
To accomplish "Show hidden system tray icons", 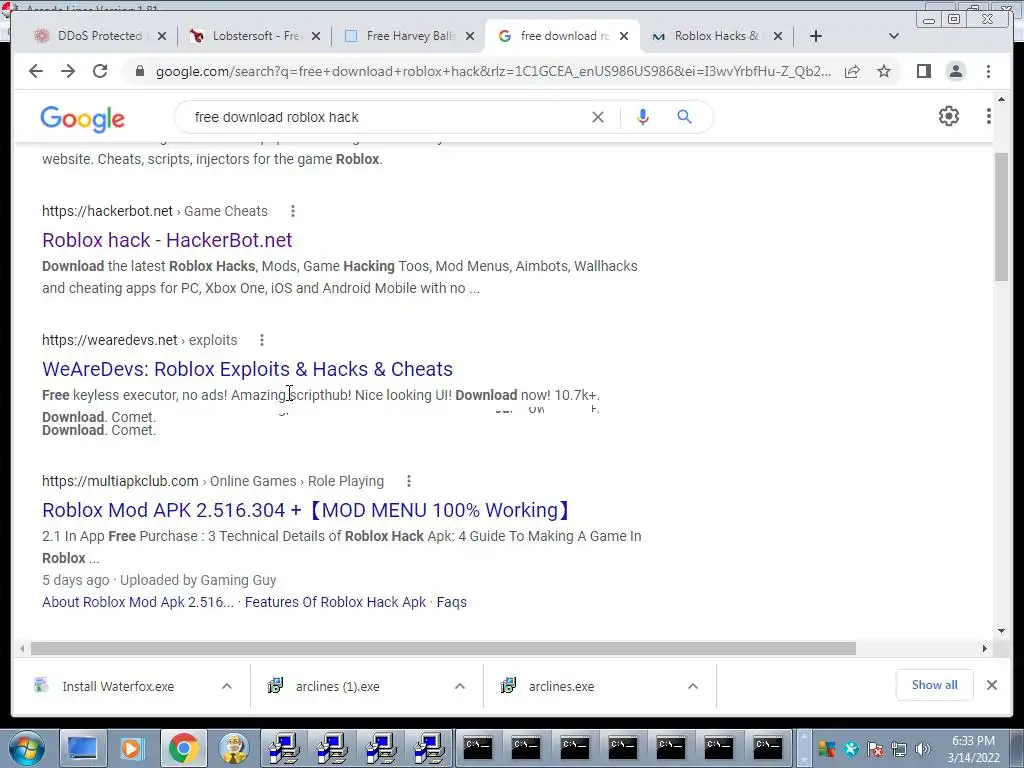I will pyautogui.click(x=804, y=748).
